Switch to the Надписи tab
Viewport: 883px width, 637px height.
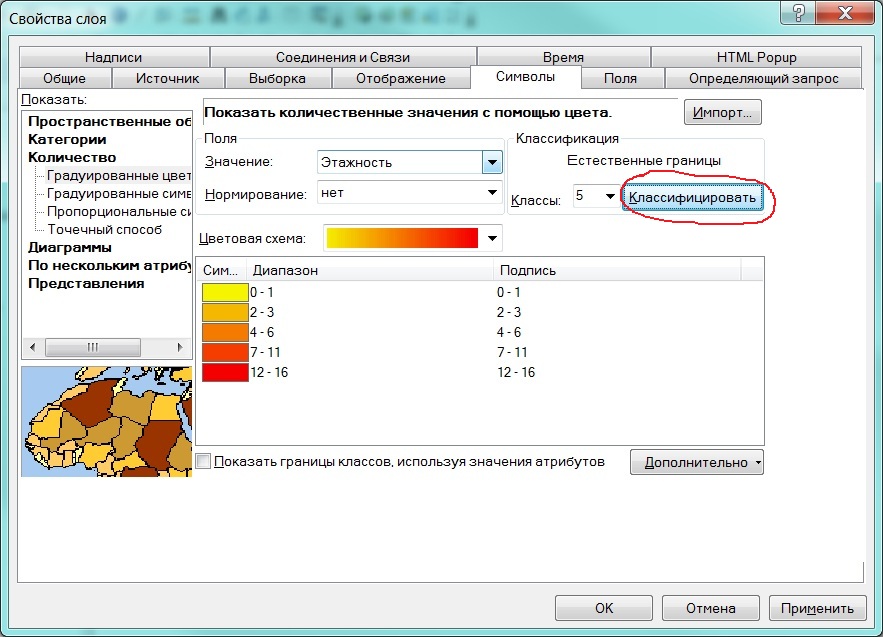[113, 57]
